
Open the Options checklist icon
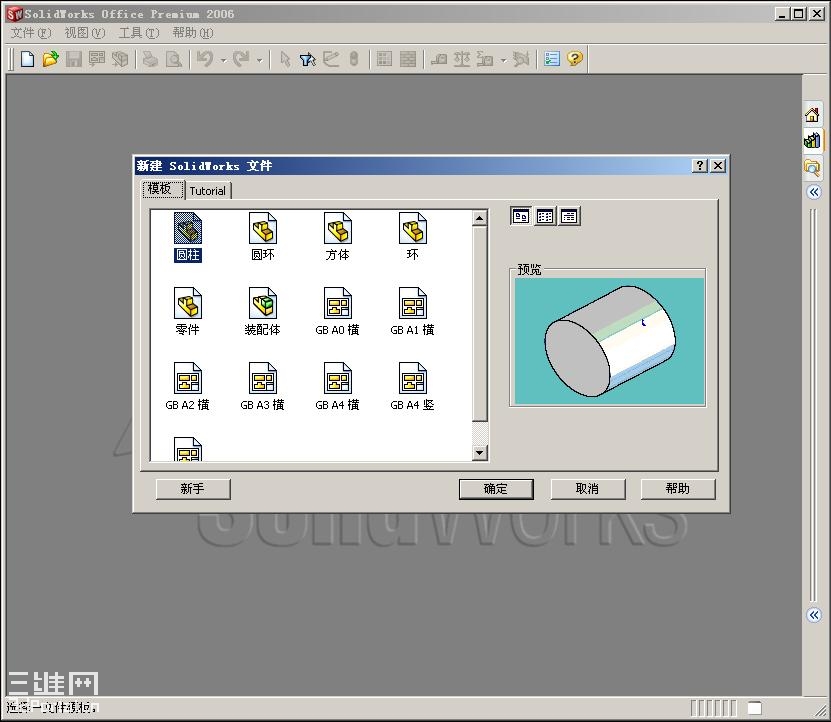pos(552,59)
